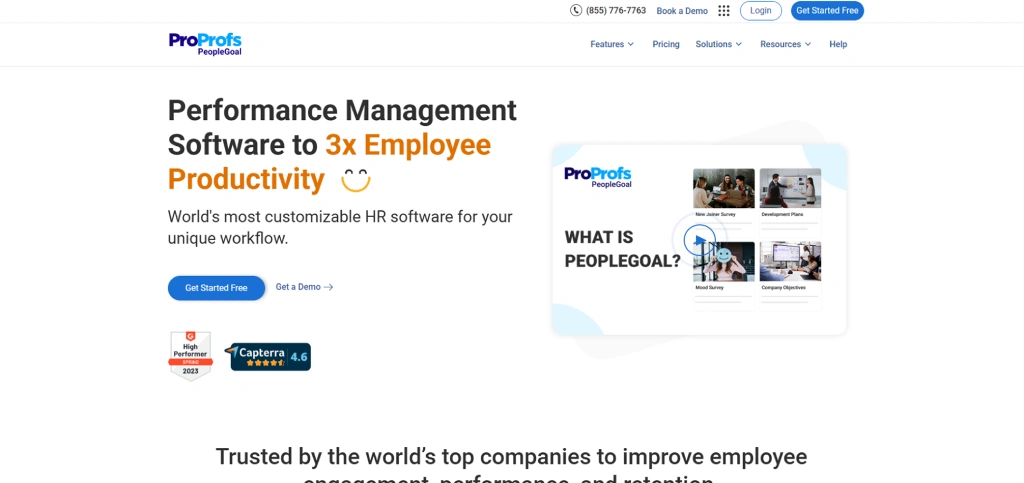Click the ProProfs PeopleGoal logo inside video card
1024x483 pixels.
click(x=598, y=177)
